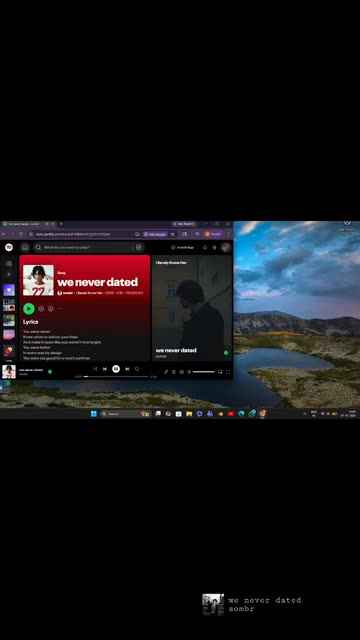Open the Liked Songs purple heart playlist
Screen dimensions: 360x640
click(x=9, y=290)
